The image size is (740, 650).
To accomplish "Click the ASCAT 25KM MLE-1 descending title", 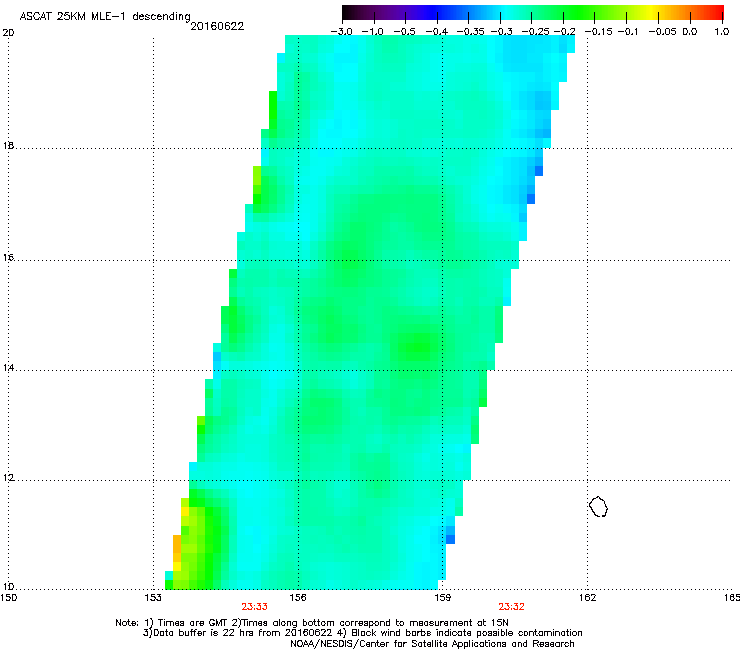I will (105, 16).
